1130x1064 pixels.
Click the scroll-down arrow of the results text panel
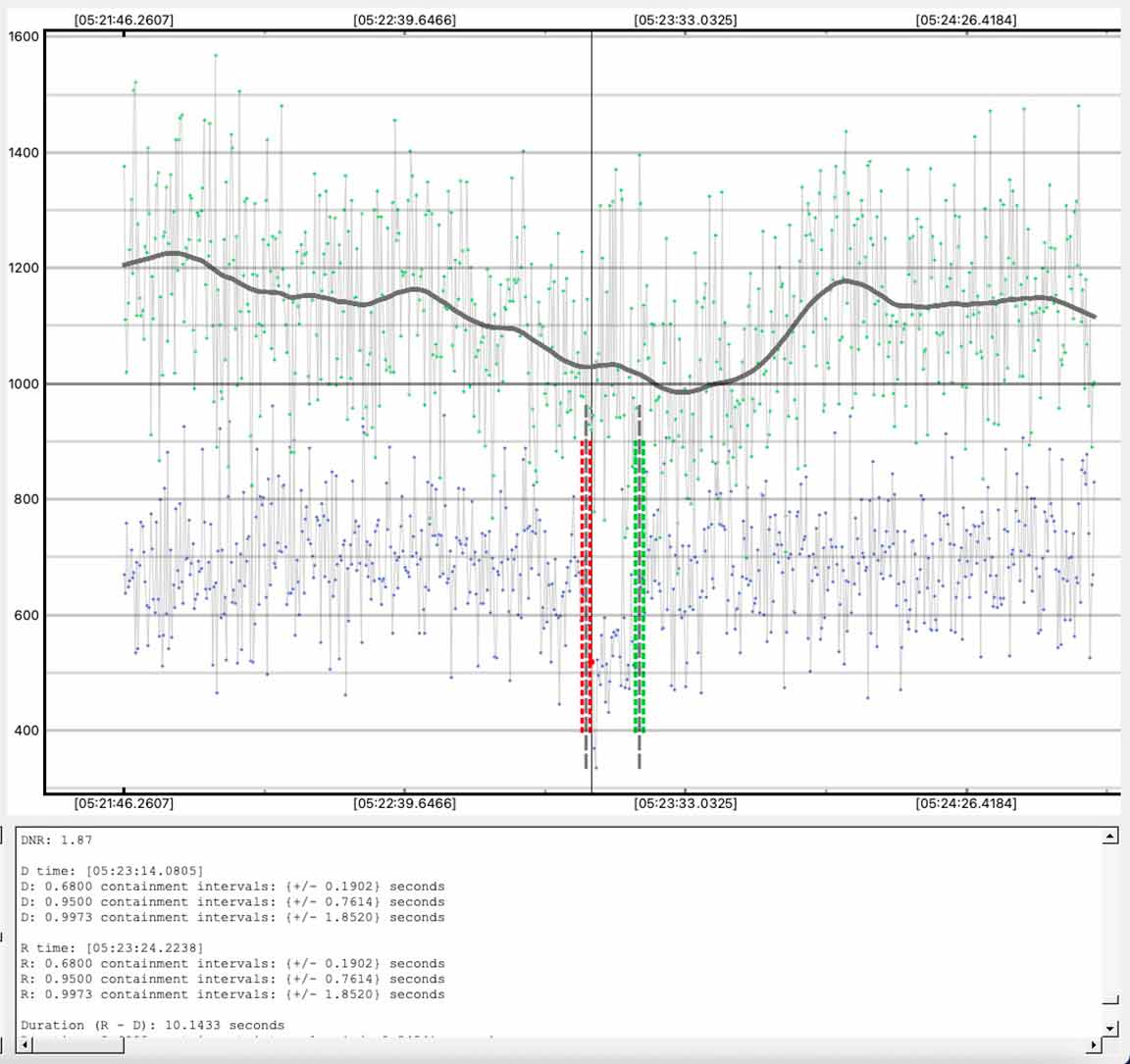click(x=1110, y=1028)
